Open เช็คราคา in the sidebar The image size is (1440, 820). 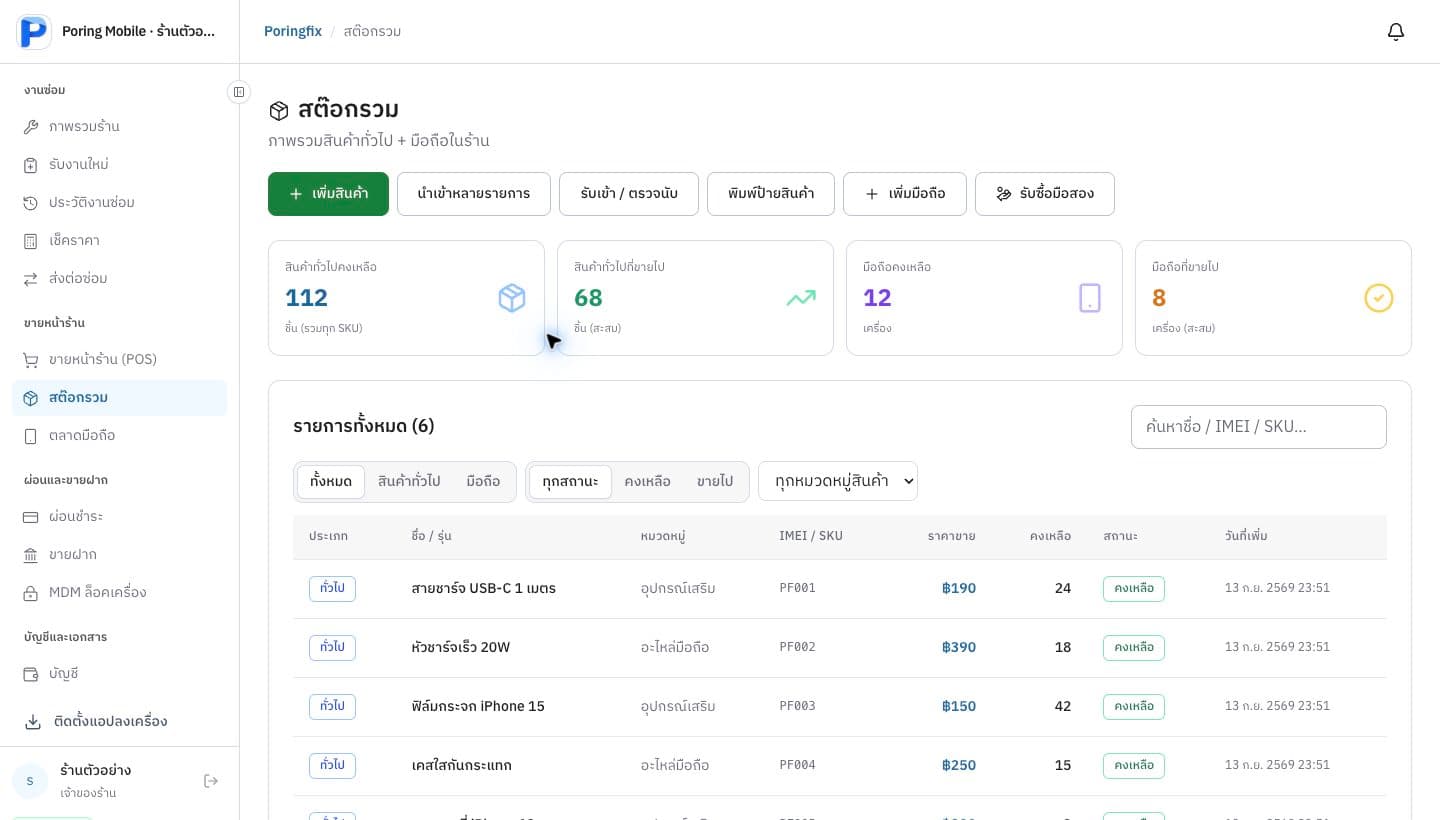point(120,241)
